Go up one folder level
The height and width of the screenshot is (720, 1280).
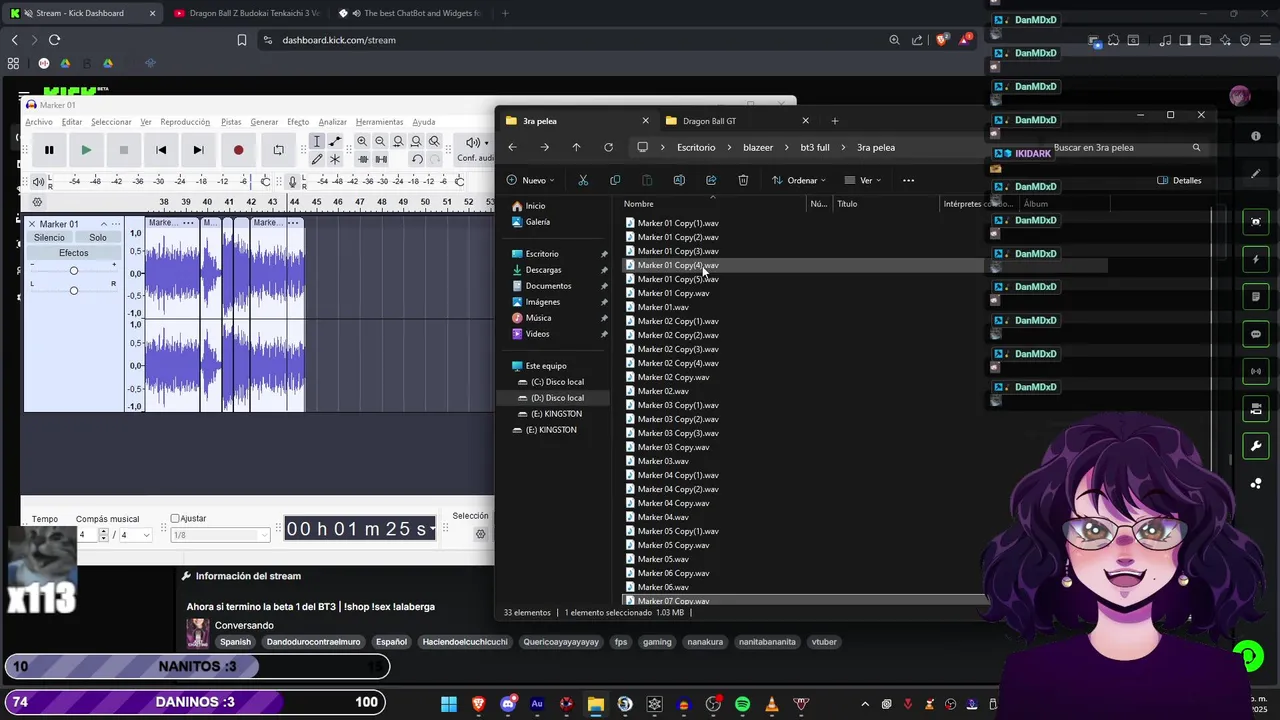(x=576, y=147)
